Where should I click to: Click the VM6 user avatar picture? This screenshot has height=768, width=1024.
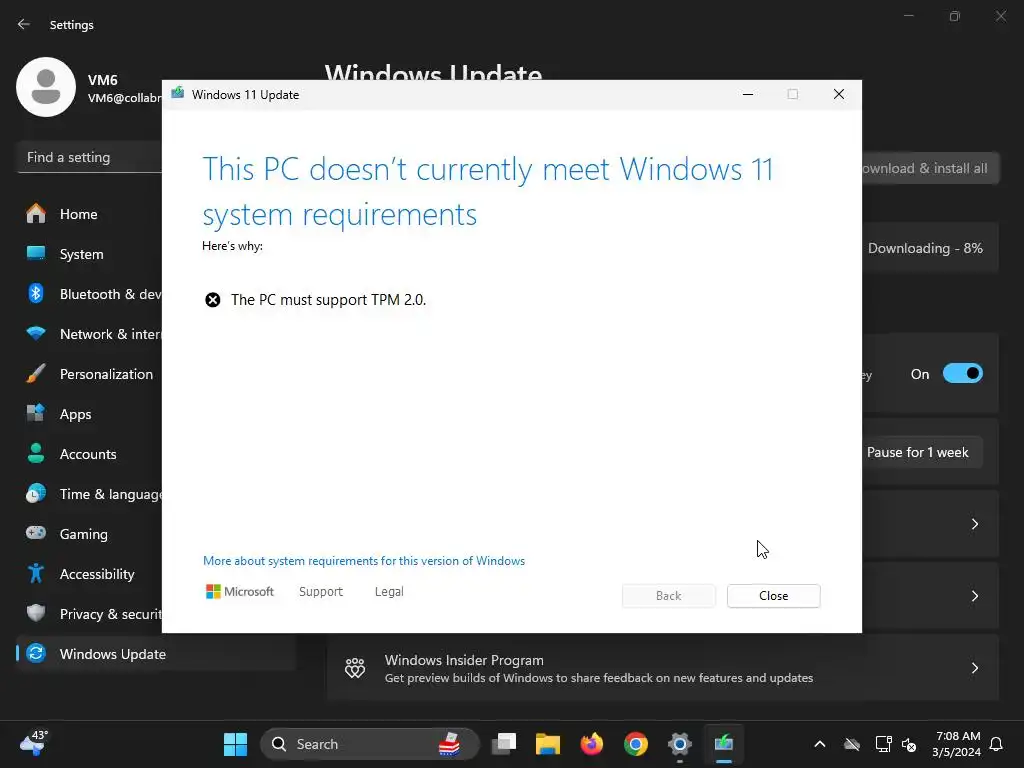46,87
